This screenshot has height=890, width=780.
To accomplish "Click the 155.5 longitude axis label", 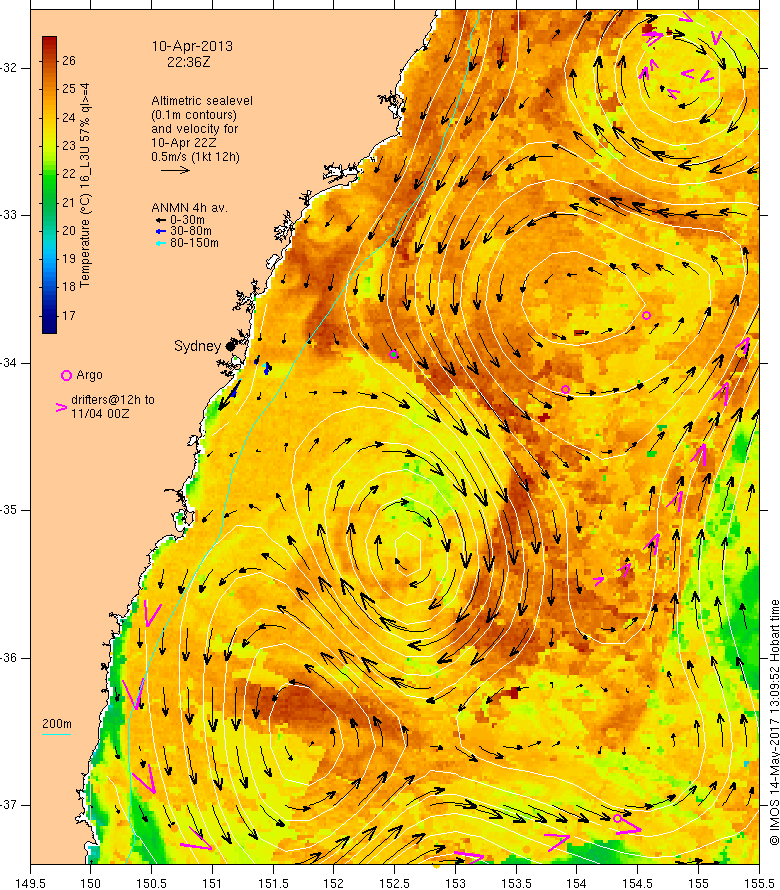I will (759, 884).
